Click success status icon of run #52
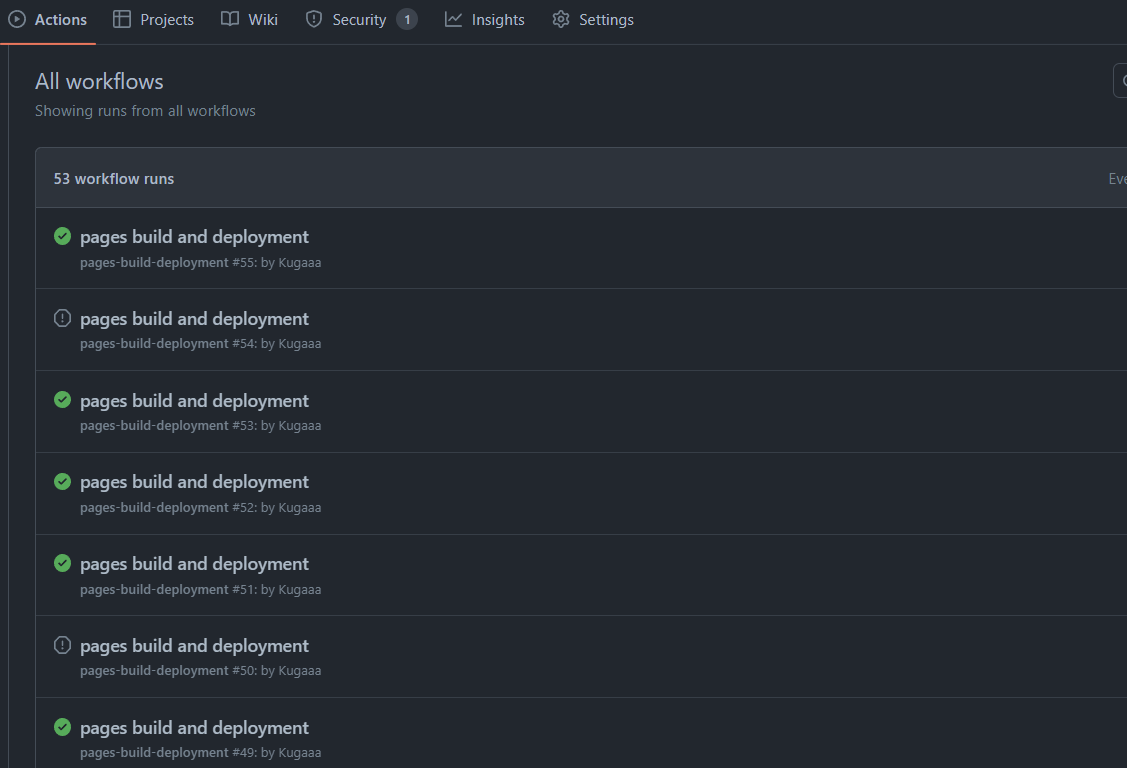The height and width of the screenshot is (768, 1127). (63, 481)
